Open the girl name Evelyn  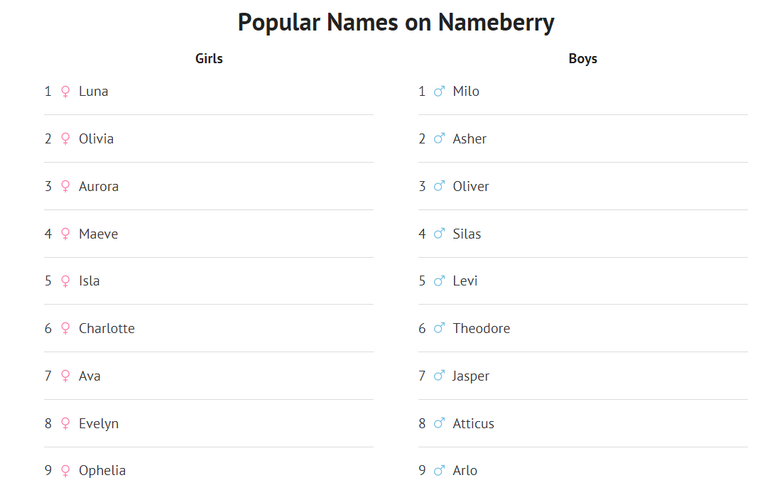click(98, 423)
